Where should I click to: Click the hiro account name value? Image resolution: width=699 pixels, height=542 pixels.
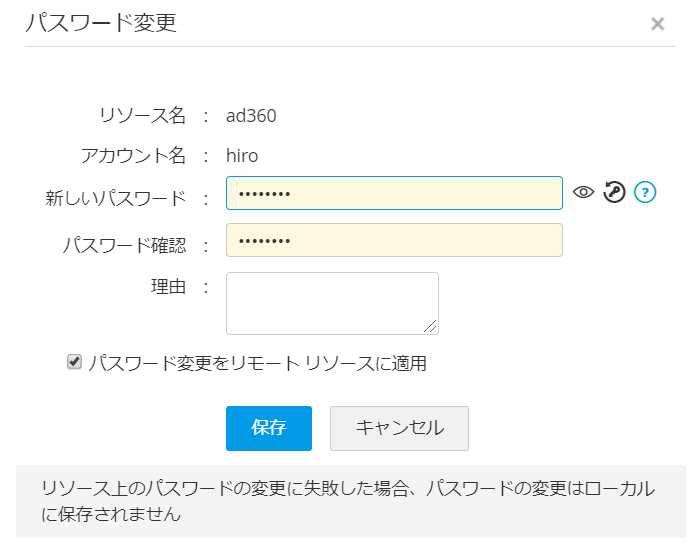click(242, 156)
